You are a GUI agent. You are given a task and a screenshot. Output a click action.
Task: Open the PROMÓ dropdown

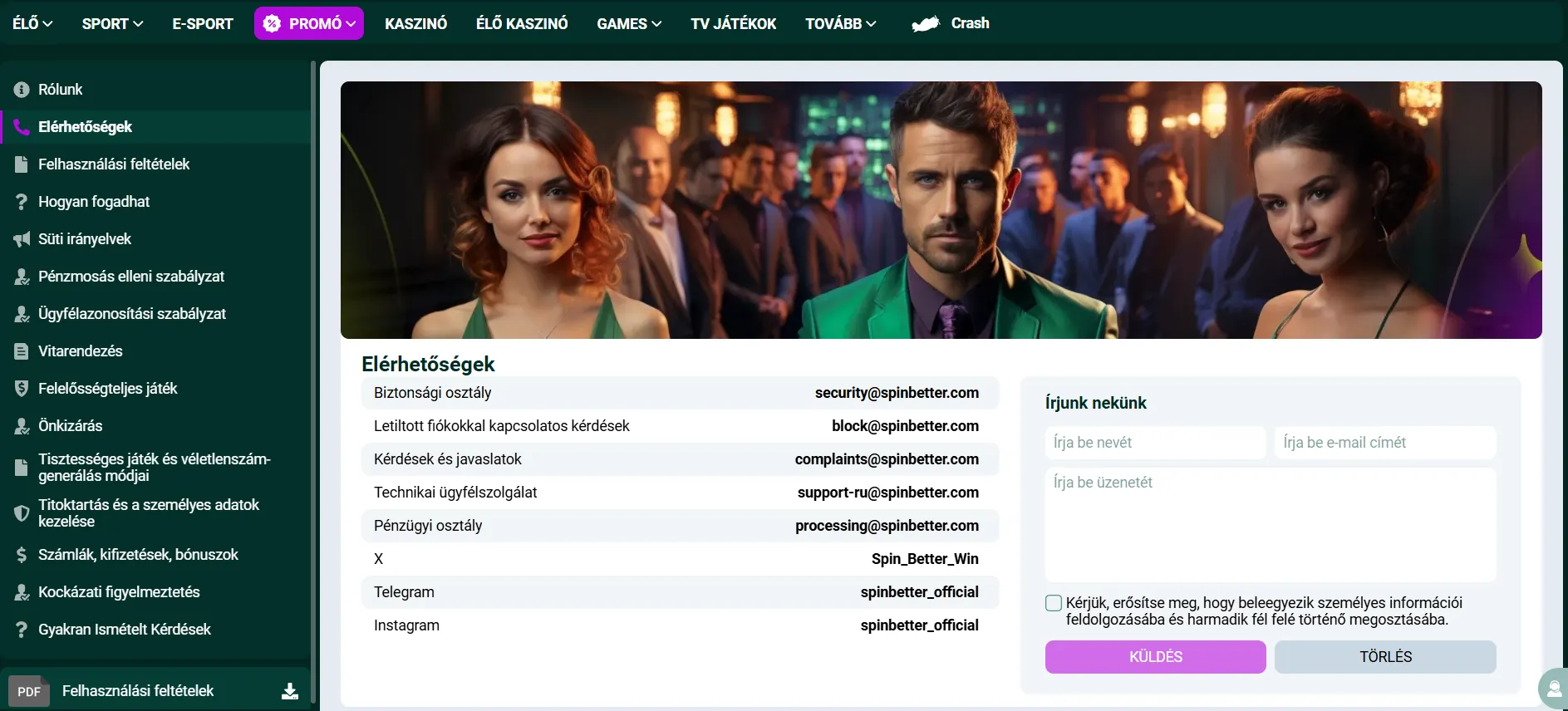point(309,23)
